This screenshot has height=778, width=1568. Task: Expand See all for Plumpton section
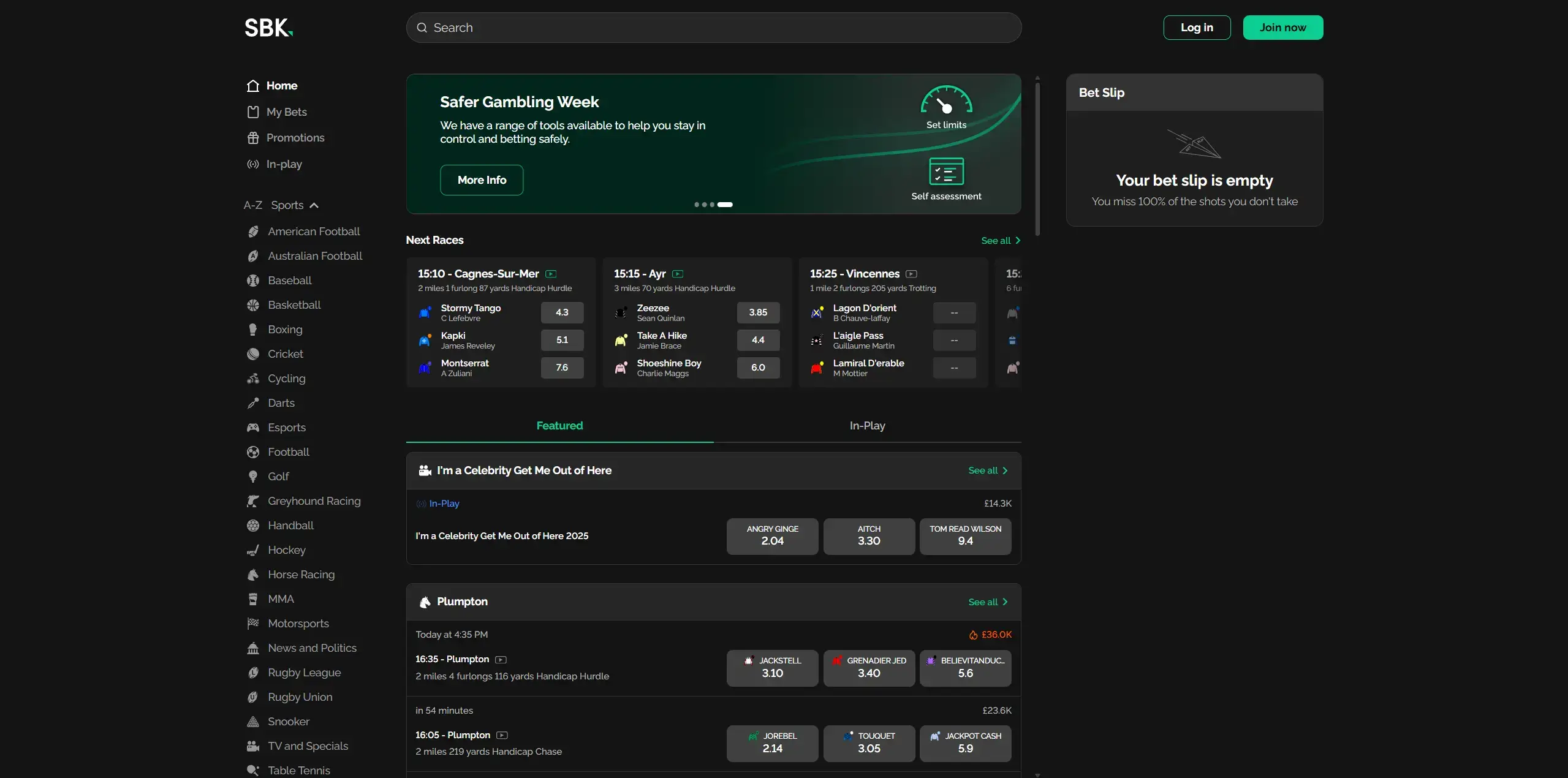987,602
